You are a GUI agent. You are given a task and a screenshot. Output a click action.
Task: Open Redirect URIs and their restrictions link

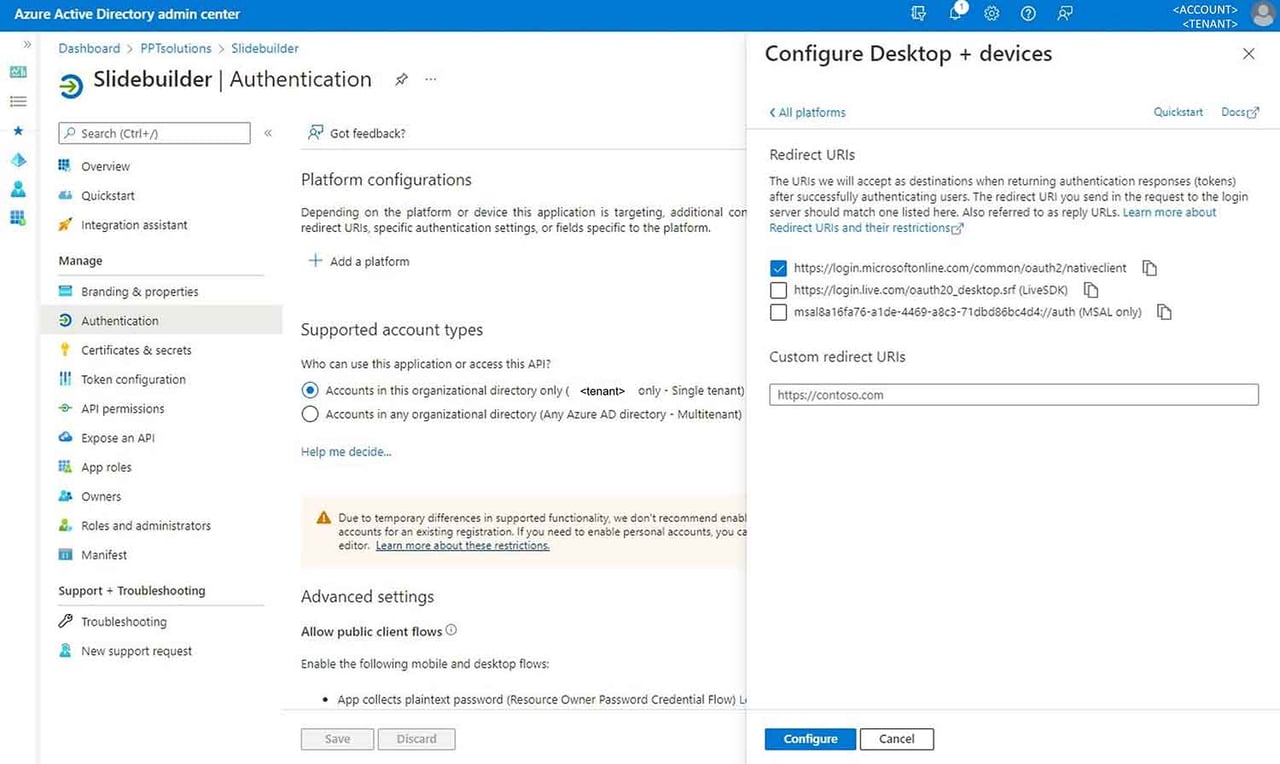866,228
